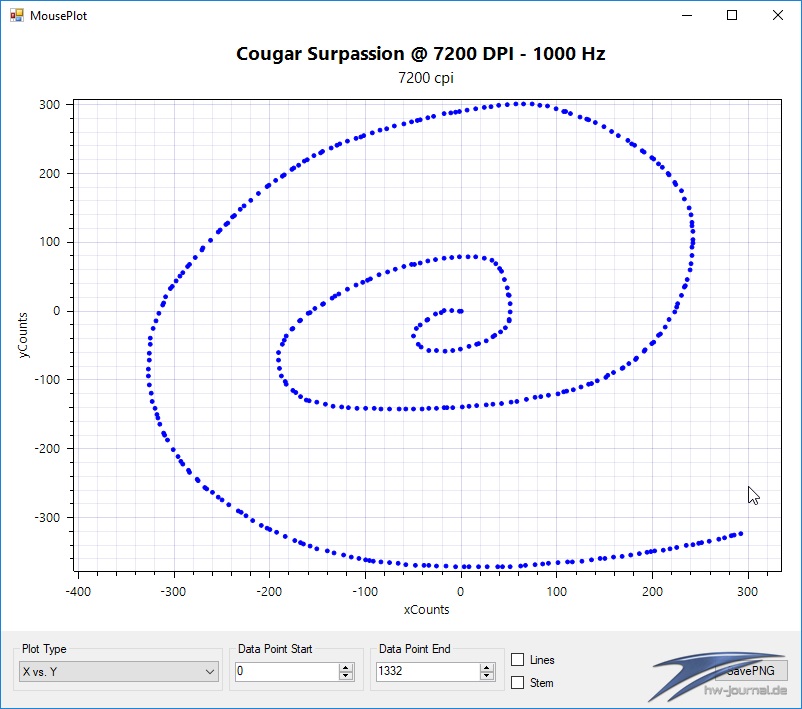Click the MousePlot app icon in title bar
Image resolution: width=802 pixels, height=709 pixels.
[x=17, y=15]
